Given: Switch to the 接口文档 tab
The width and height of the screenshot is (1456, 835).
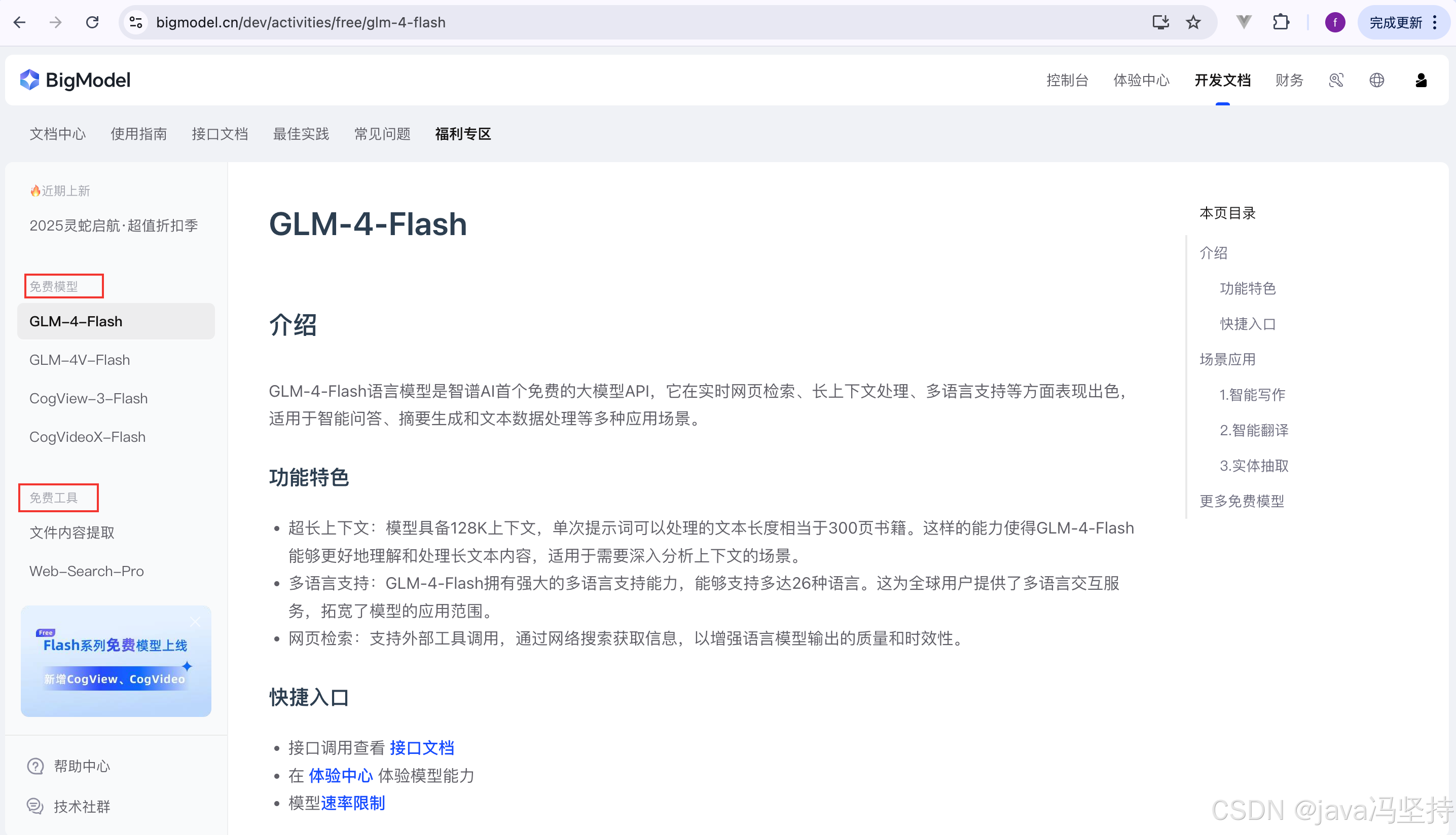Looking at the screenshot, I should point(220,134).
